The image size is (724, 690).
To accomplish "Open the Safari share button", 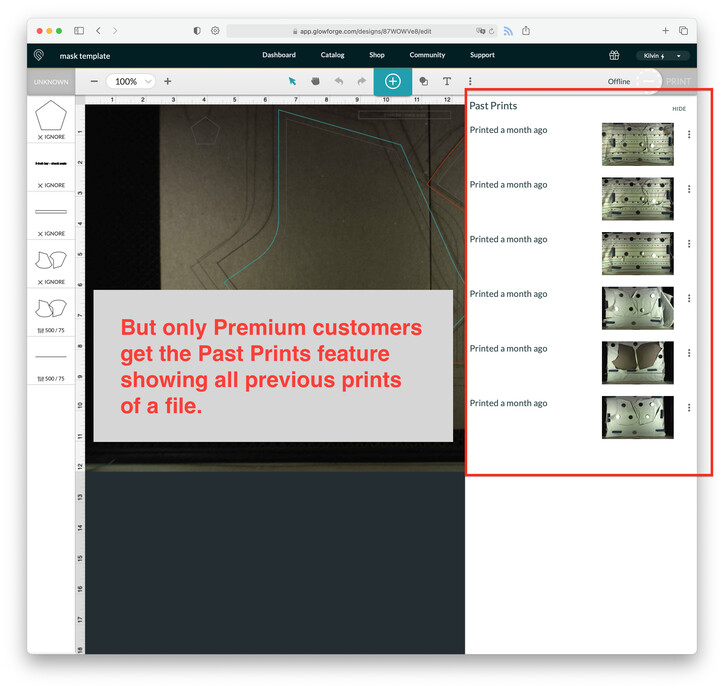I will (x=526, y=30).
